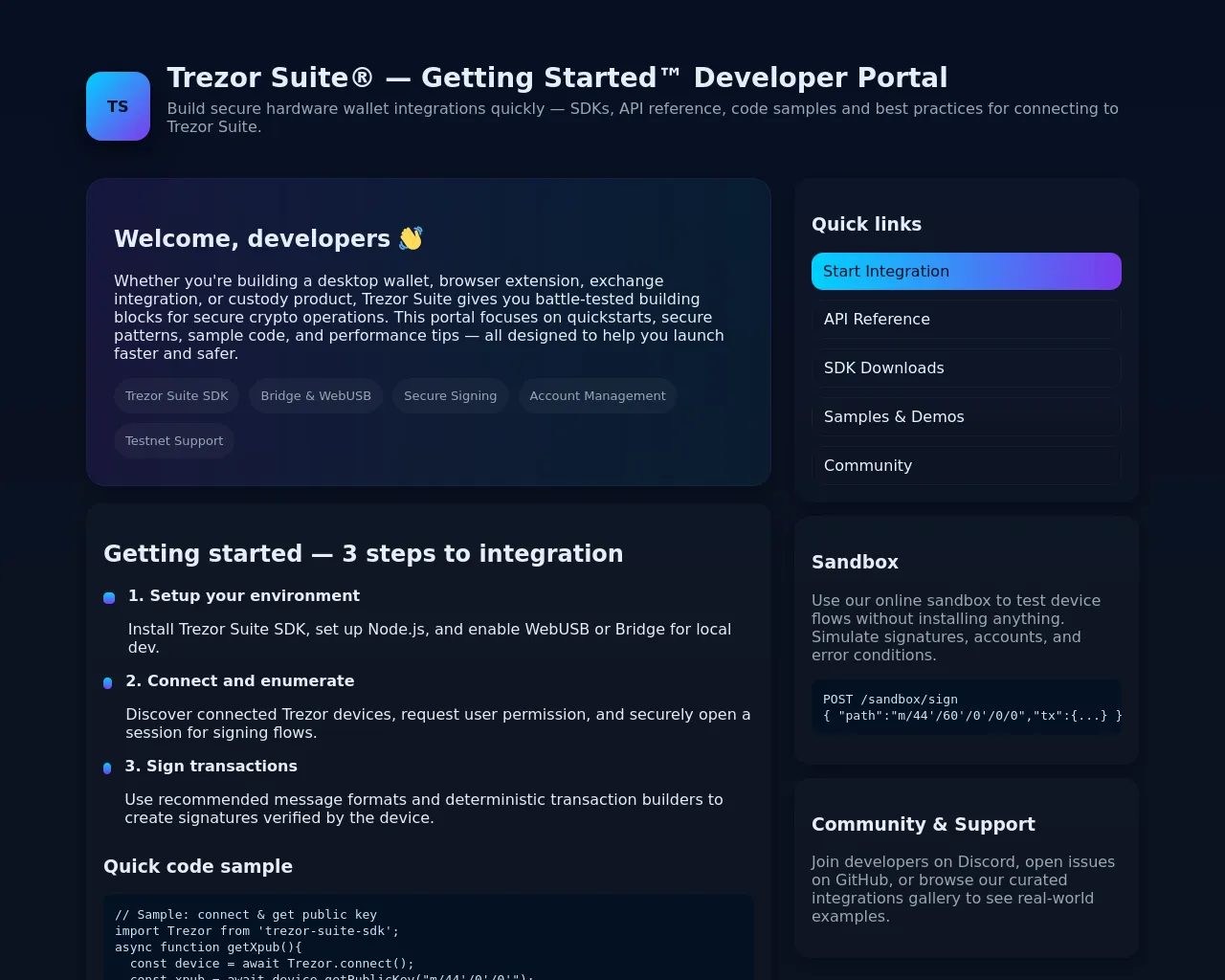
Task: Click the 'Getting started — 3 steps to integration' heading
Action: click(364, 553)
